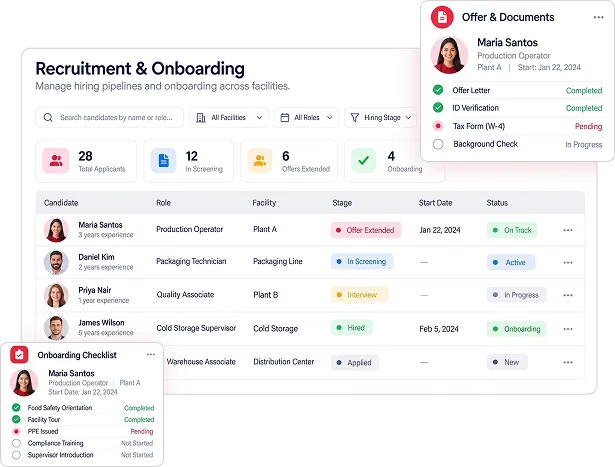Open the All Facilities dropdown

pos(229,117)
